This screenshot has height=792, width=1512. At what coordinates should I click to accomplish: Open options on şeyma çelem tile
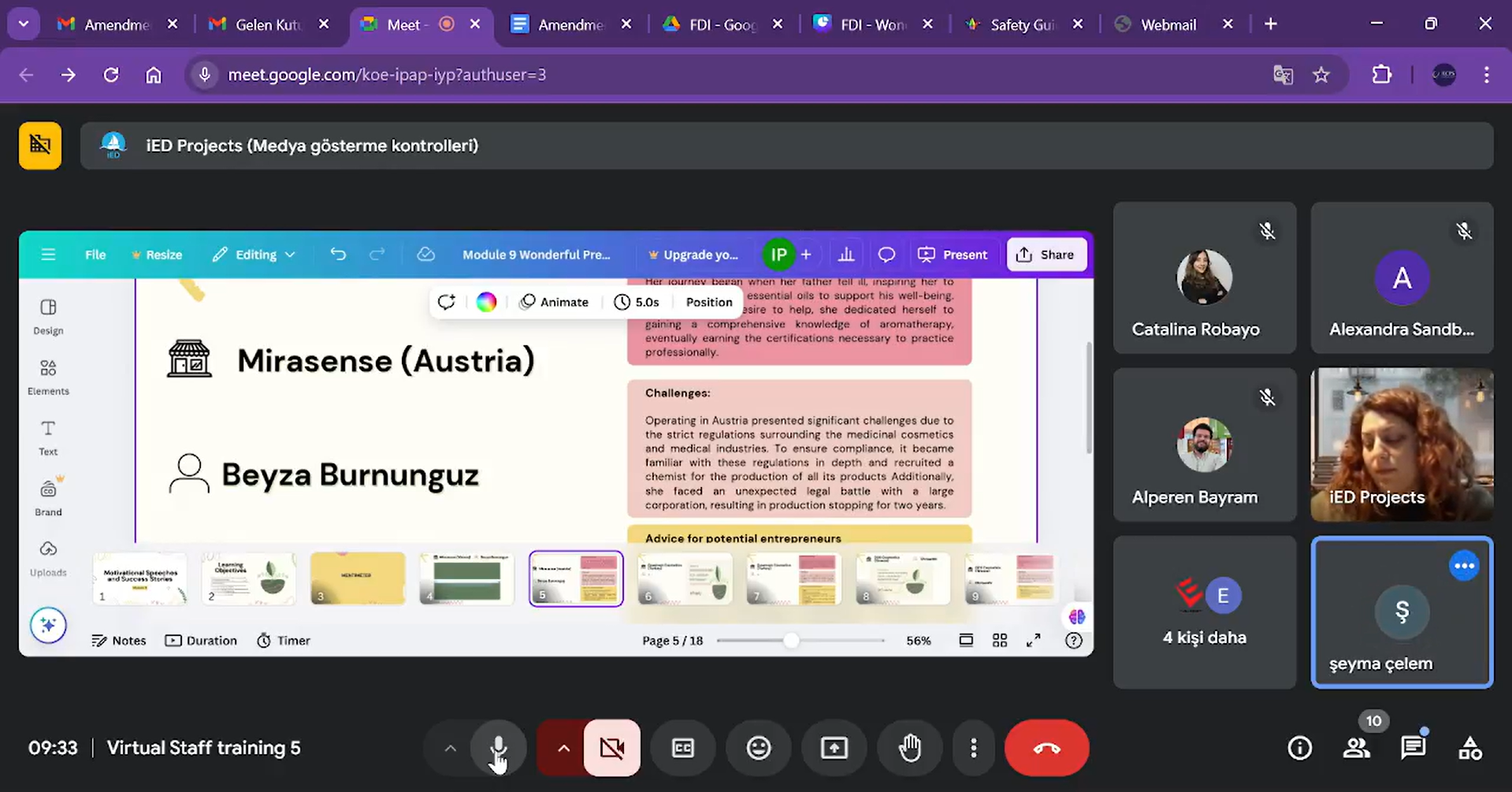[x=1464, y=566]
